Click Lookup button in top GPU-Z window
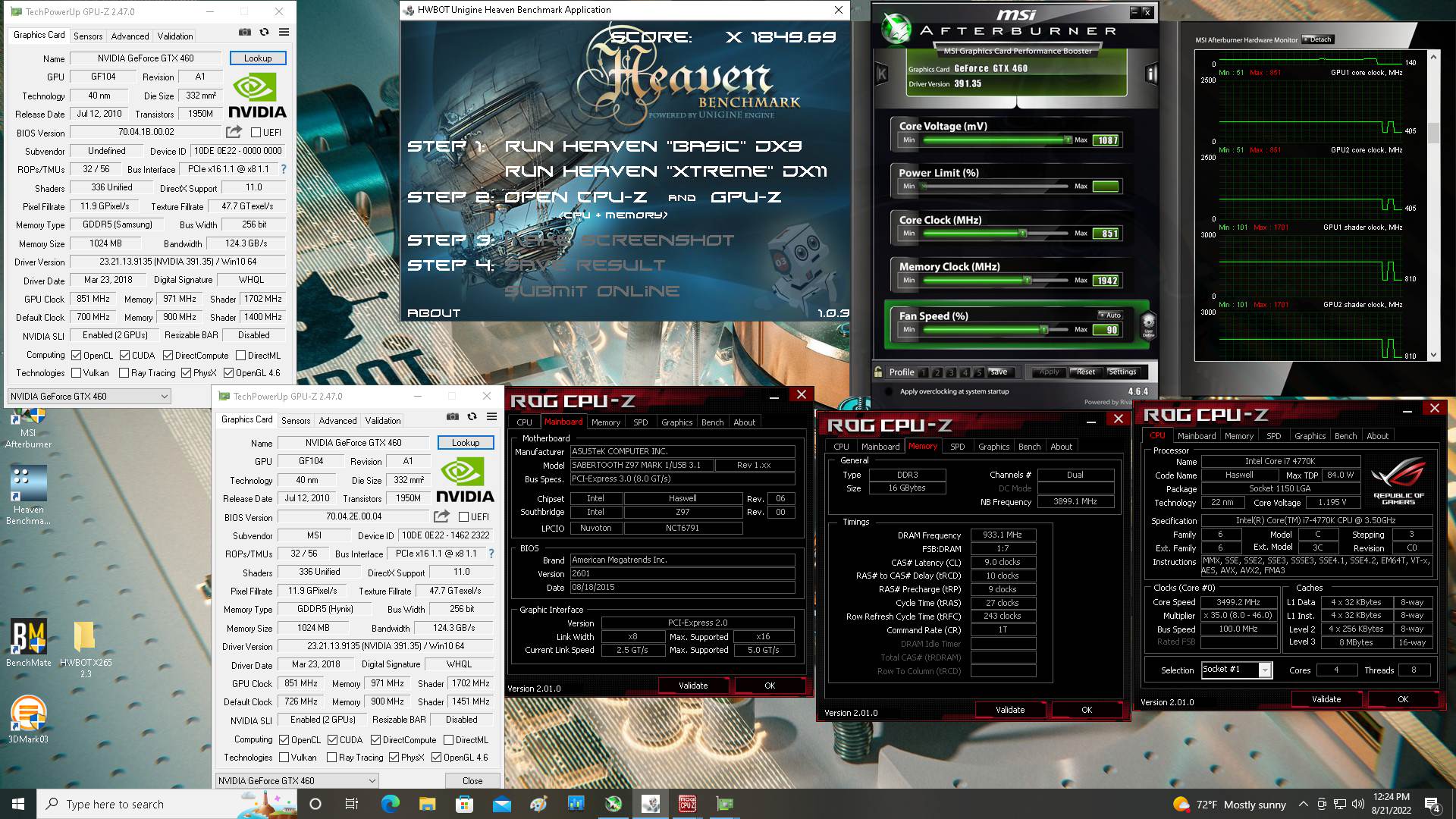Viewport: 1456px width, 819px height. (258, 58)
